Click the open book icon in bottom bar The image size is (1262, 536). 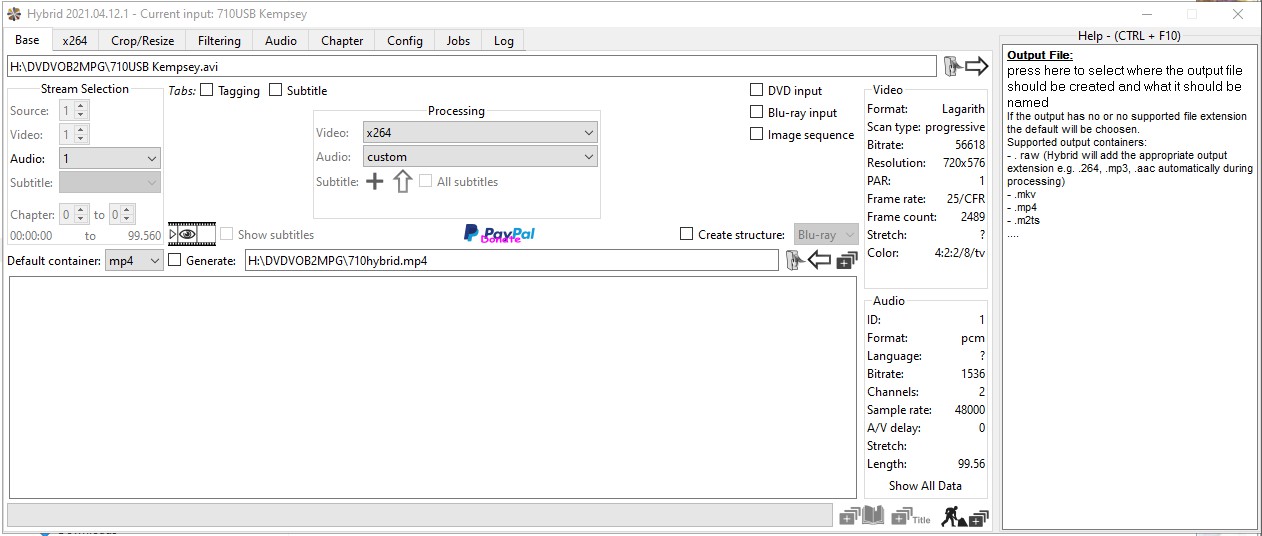coord(873,516)
